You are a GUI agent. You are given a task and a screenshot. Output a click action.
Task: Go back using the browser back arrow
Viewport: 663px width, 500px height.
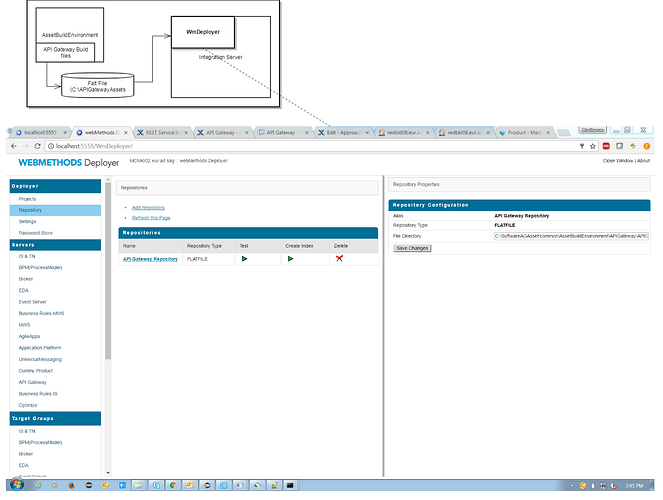click(14, 146)
